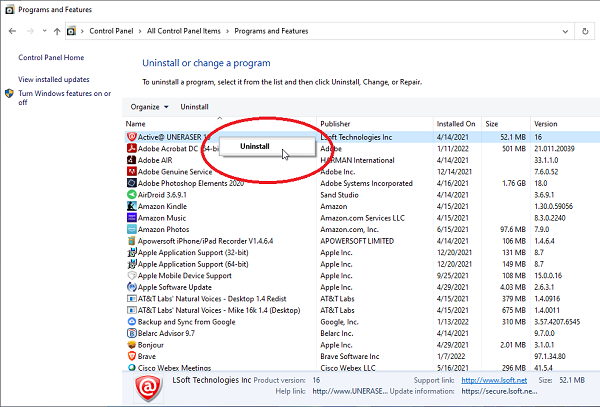600x407 pixels.
Task: Open Control Panel Home link
Action: coord(51,57)
